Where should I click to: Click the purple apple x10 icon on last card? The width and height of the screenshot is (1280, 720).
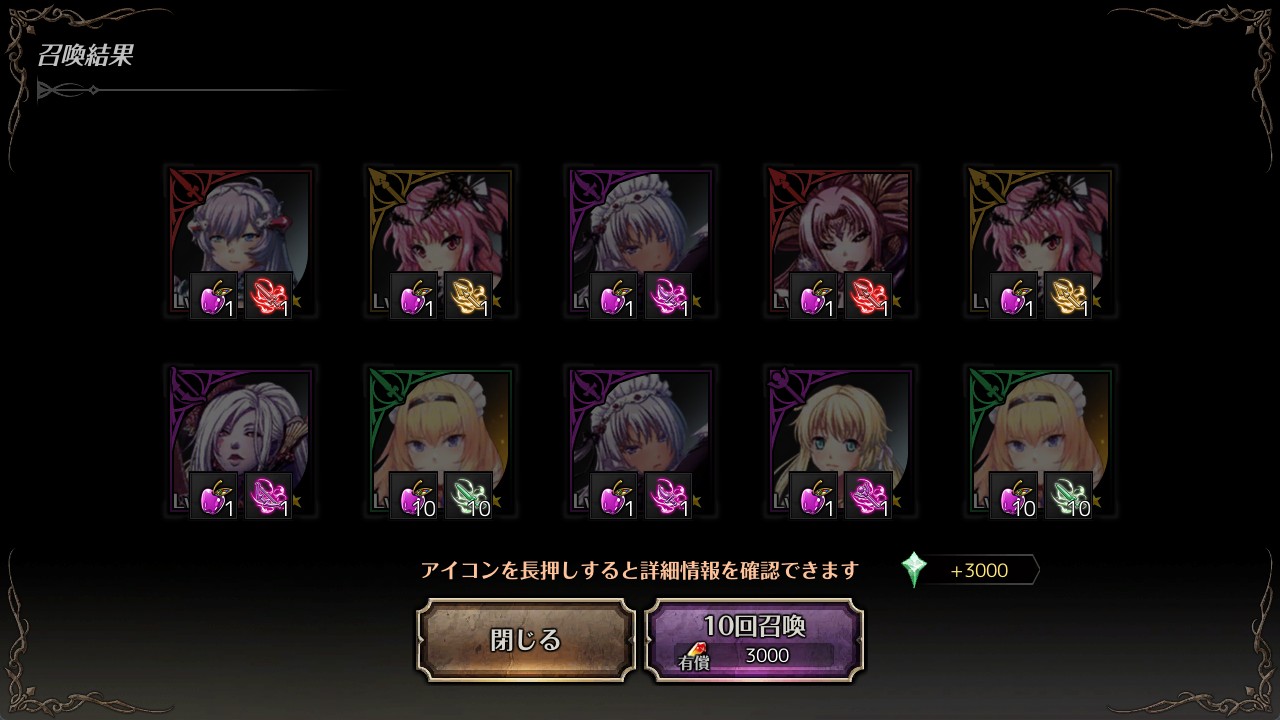1014,496
